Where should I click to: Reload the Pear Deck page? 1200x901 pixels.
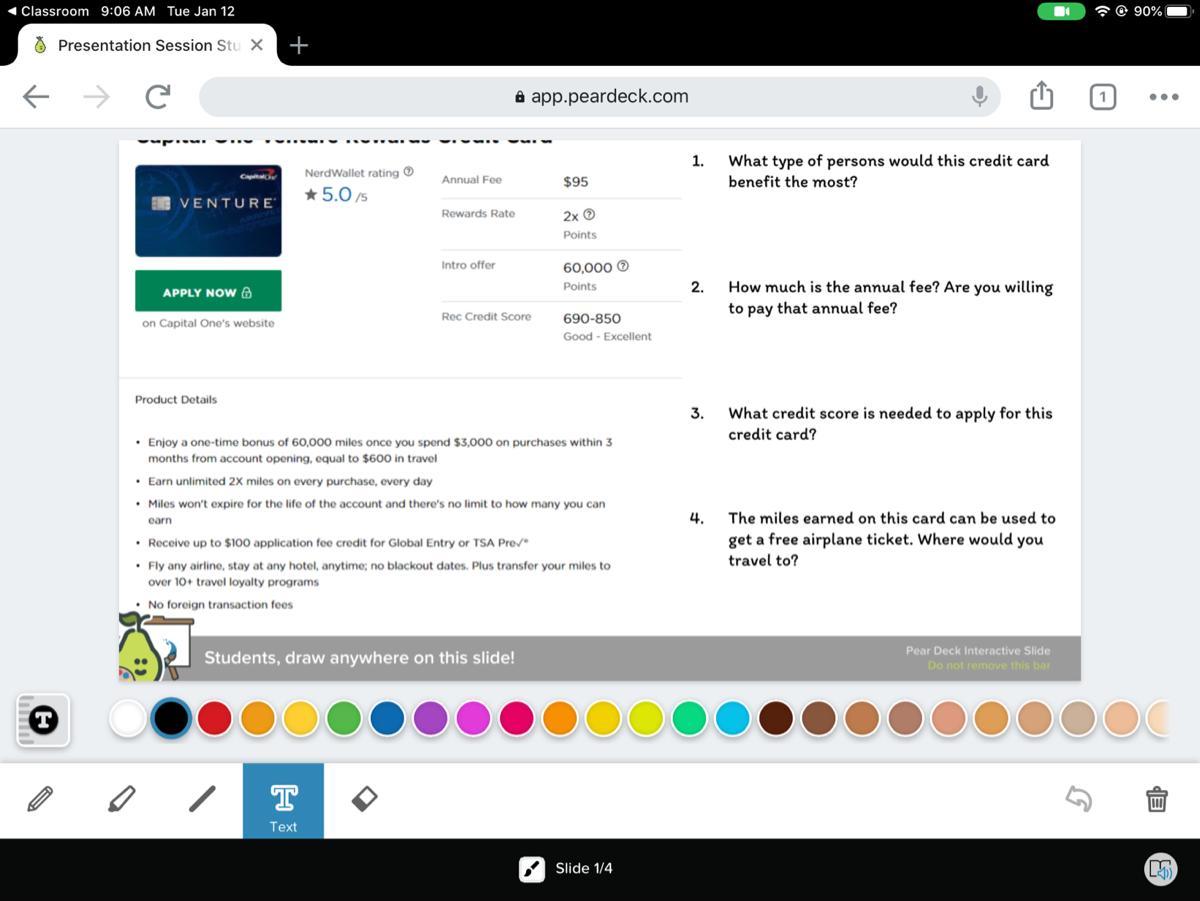coord(158,96)
